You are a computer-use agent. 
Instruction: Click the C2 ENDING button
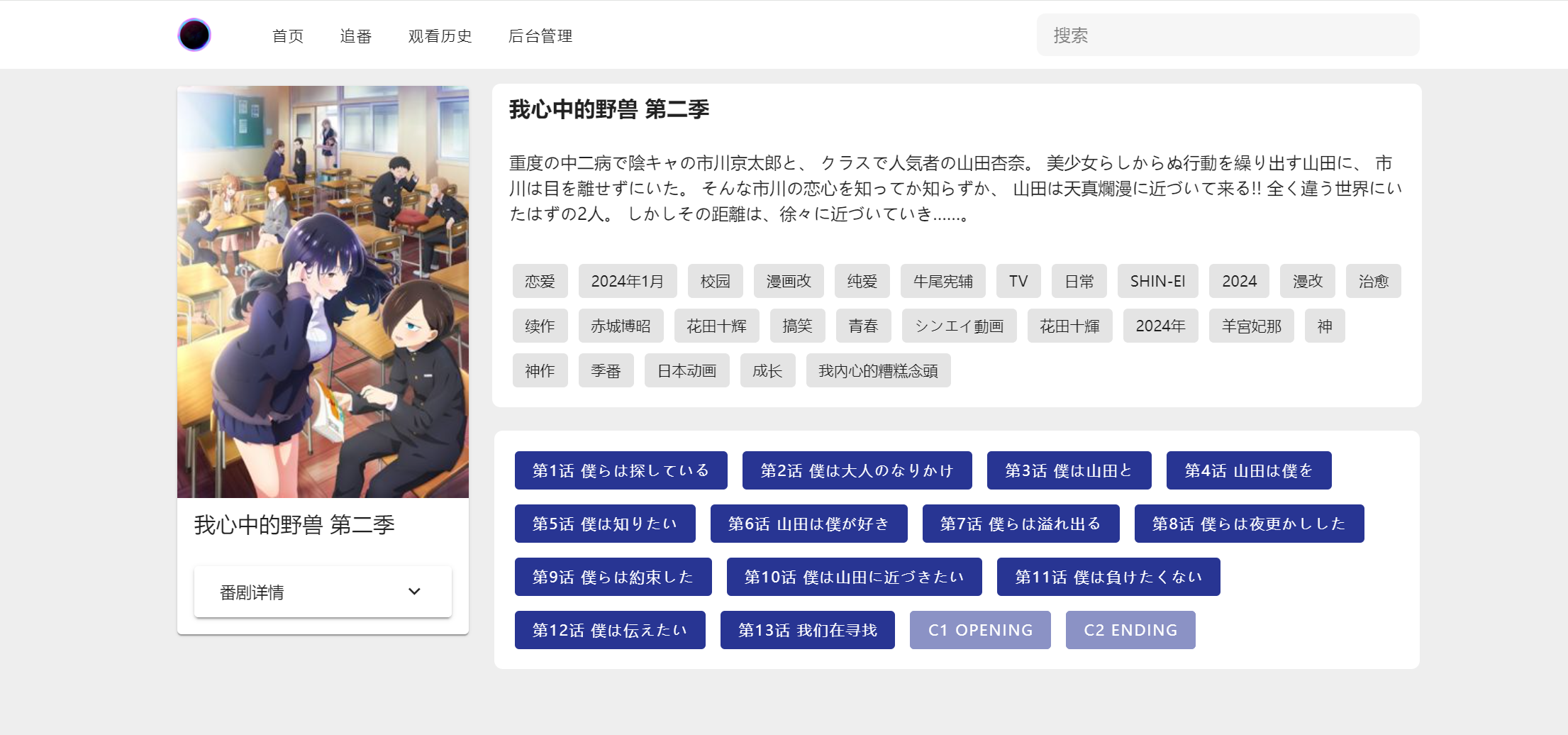1130,630
